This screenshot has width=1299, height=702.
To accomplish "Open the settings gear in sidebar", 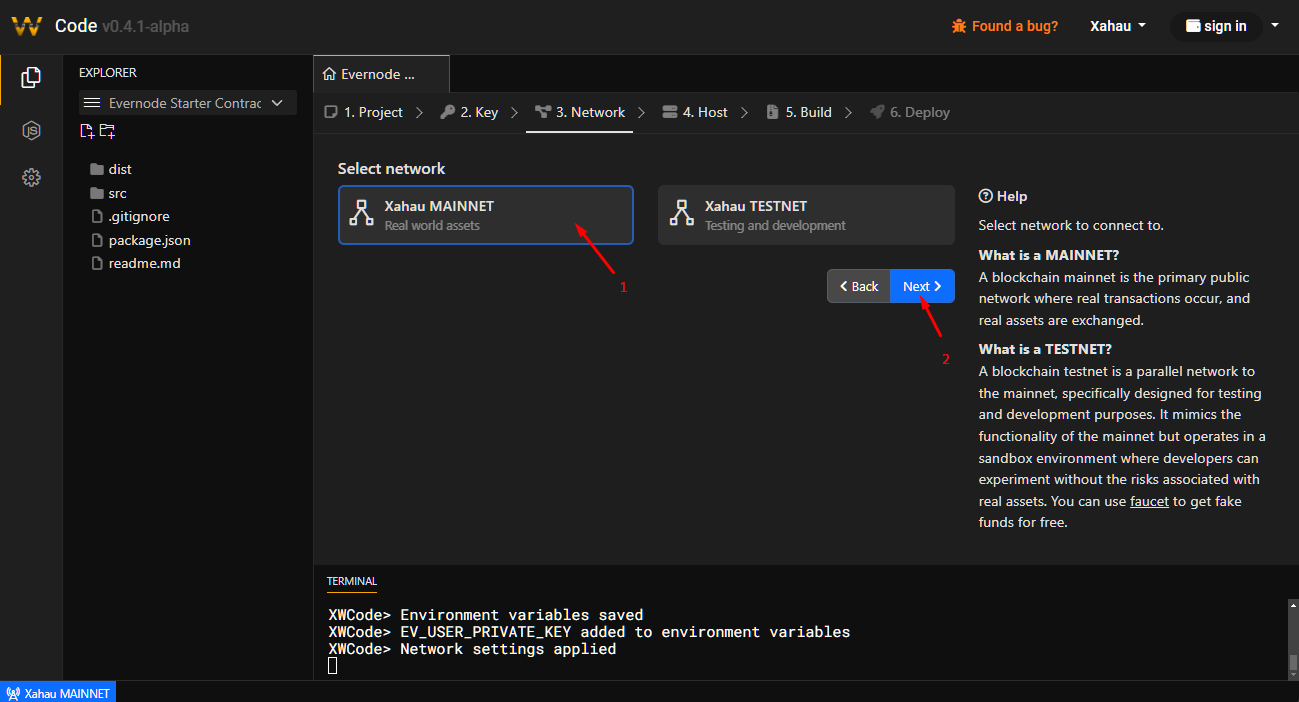I will pos(31,178).
